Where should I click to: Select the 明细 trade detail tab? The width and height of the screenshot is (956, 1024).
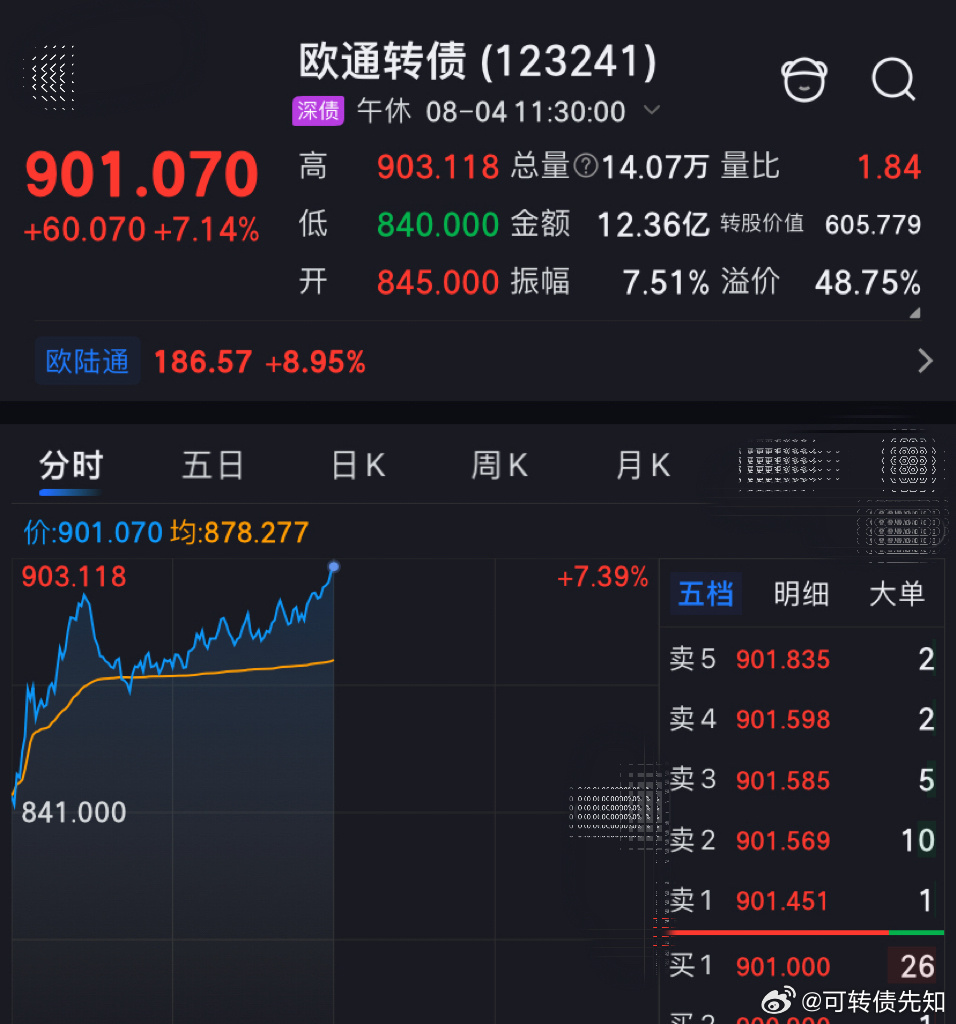coord(801,594)
